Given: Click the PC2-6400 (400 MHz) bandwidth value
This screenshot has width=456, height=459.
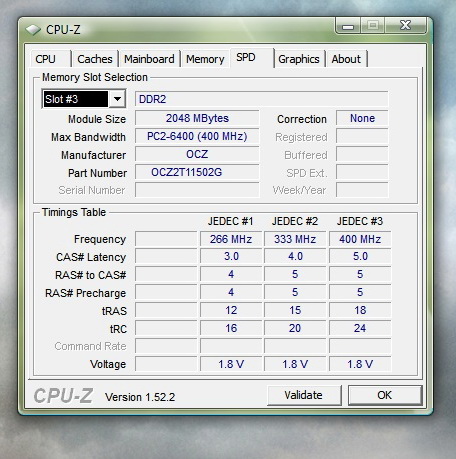Looking at the screenshot, I should click(197, 136).
